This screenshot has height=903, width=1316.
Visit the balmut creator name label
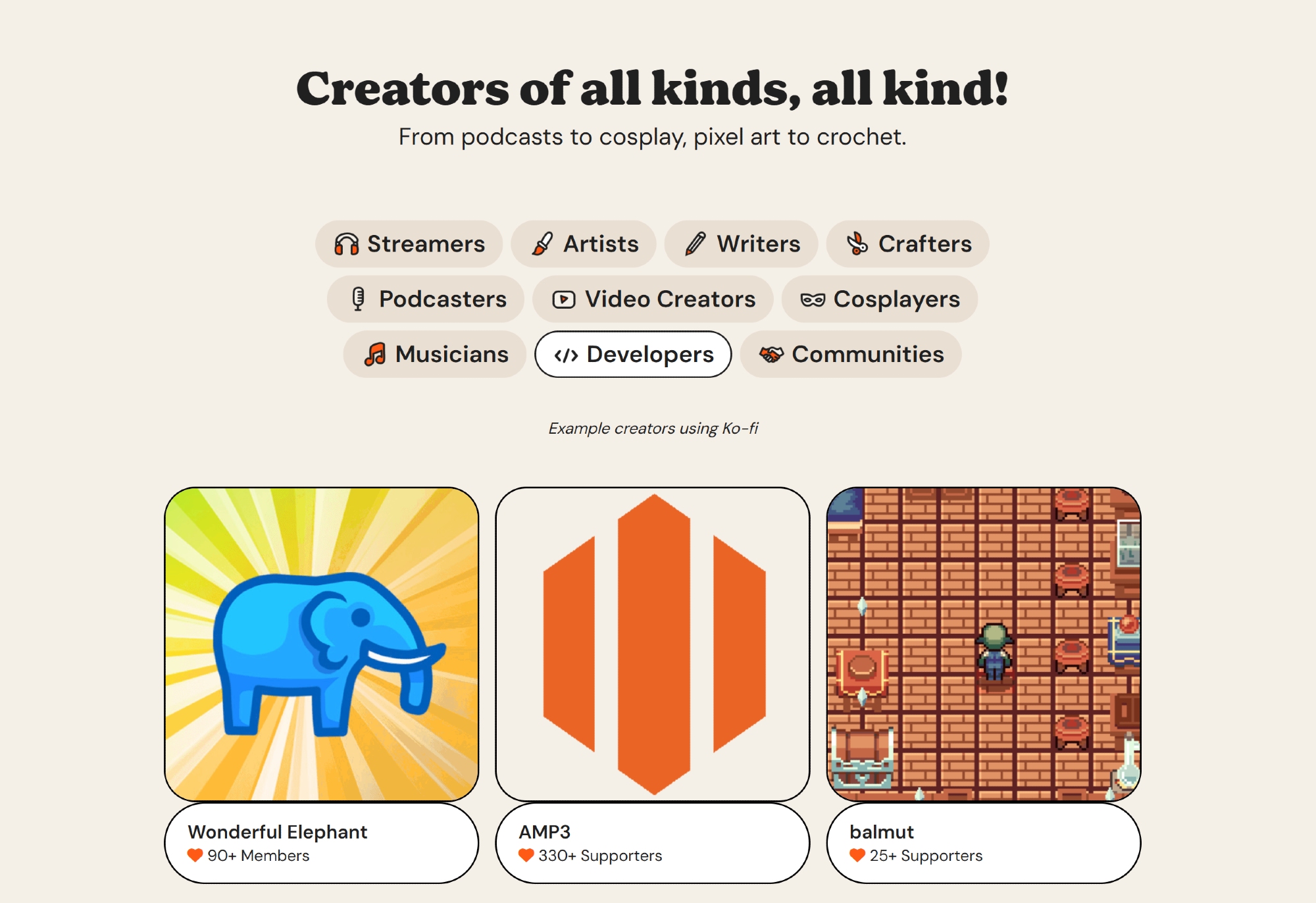[882, 832]
